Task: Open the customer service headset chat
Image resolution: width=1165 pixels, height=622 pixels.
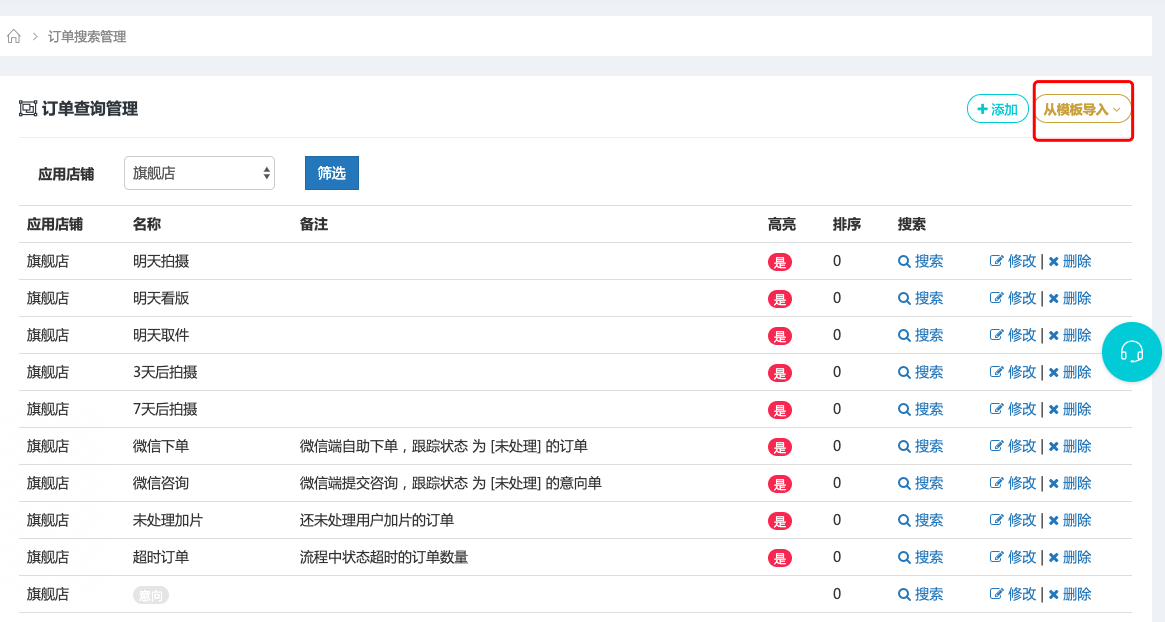Action: pos(1131,352)
